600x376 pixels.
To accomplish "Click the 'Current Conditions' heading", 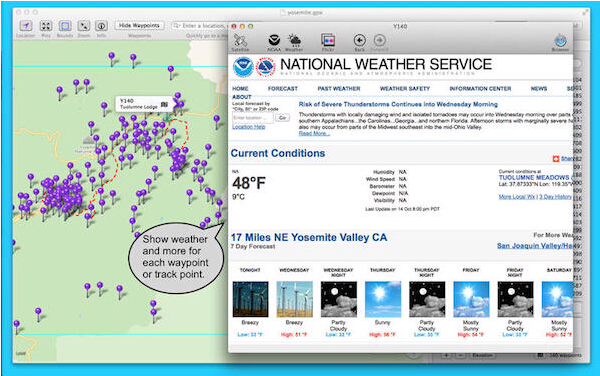I will click(278, 153).
